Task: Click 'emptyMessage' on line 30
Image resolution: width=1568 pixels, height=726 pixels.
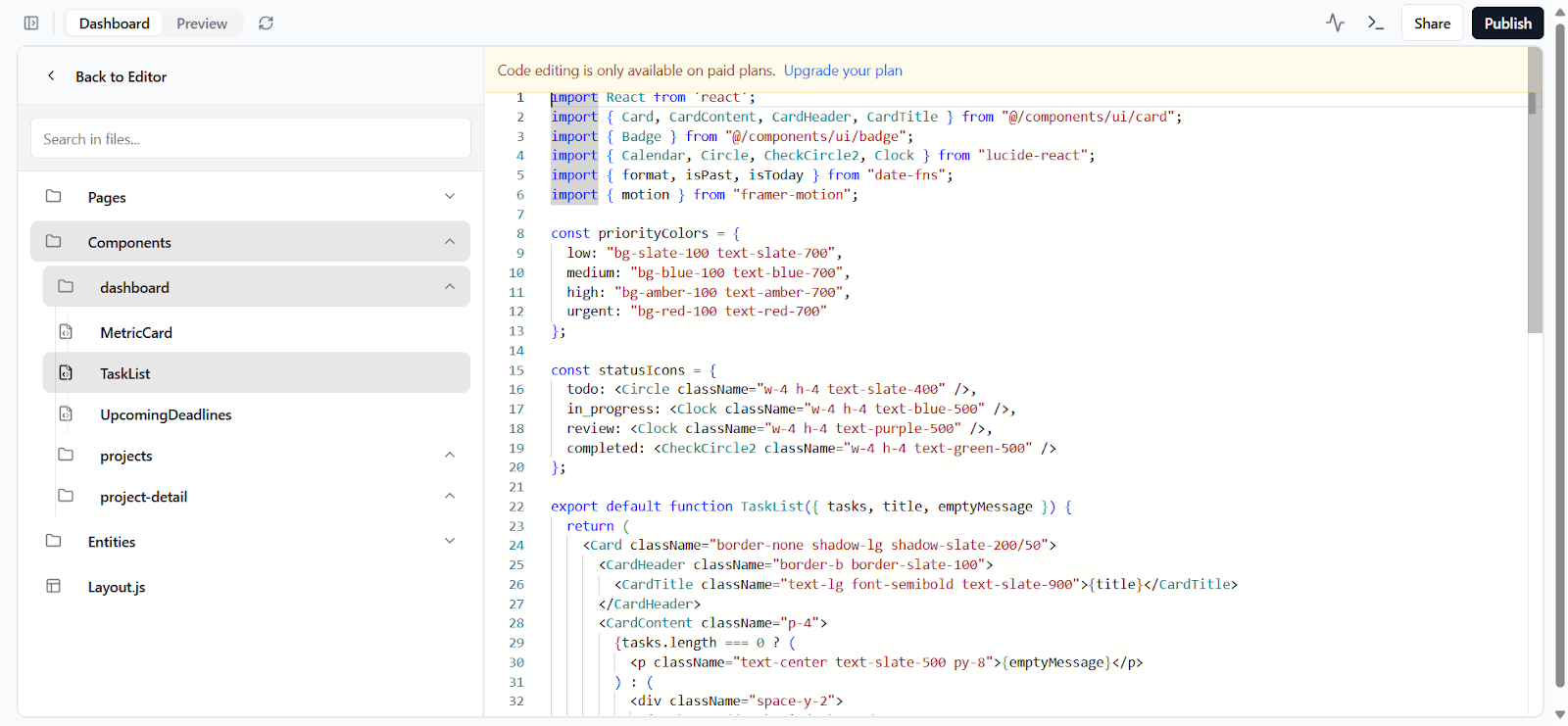Action: pos(1057,662)
